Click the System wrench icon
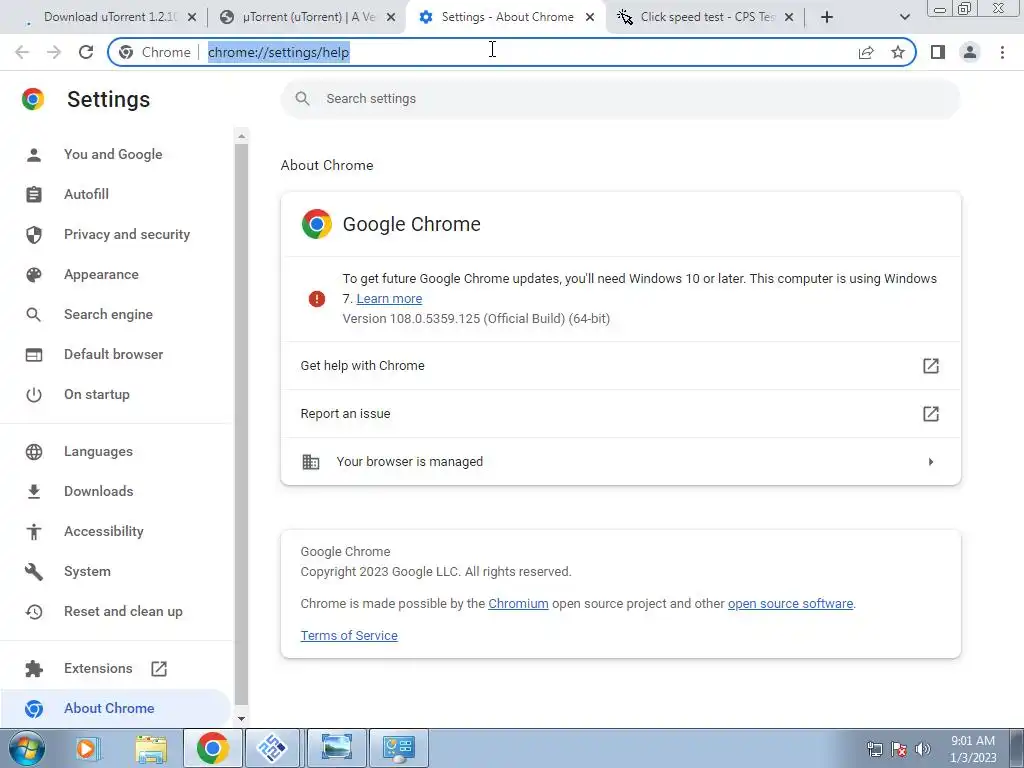 pyautogui.click(x=33, y=571)
